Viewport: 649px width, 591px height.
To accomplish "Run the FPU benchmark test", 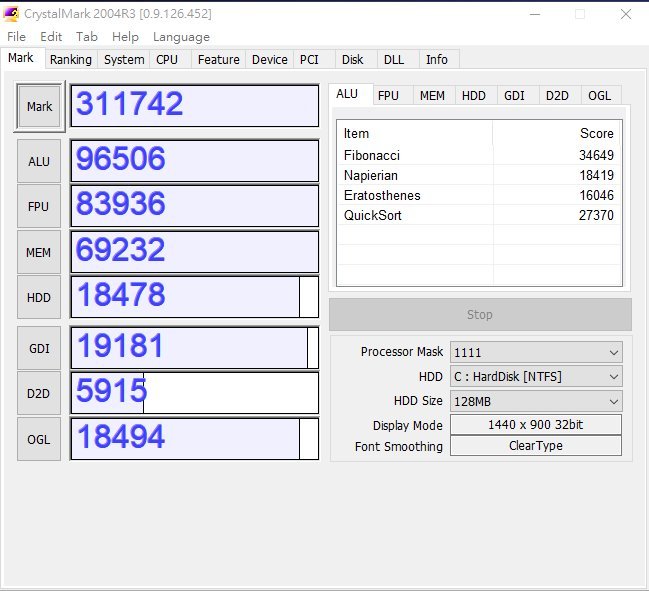I will 40,206.
